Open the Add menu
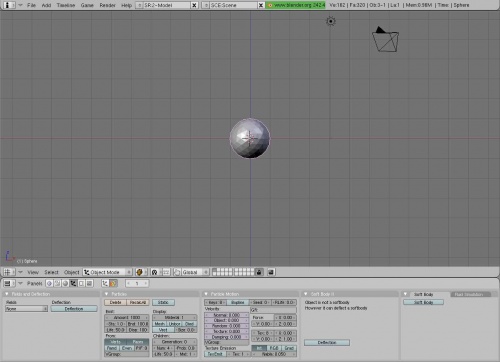Image resolution: width=500 pixels, height=362 pixels. [x=46, y=5]
